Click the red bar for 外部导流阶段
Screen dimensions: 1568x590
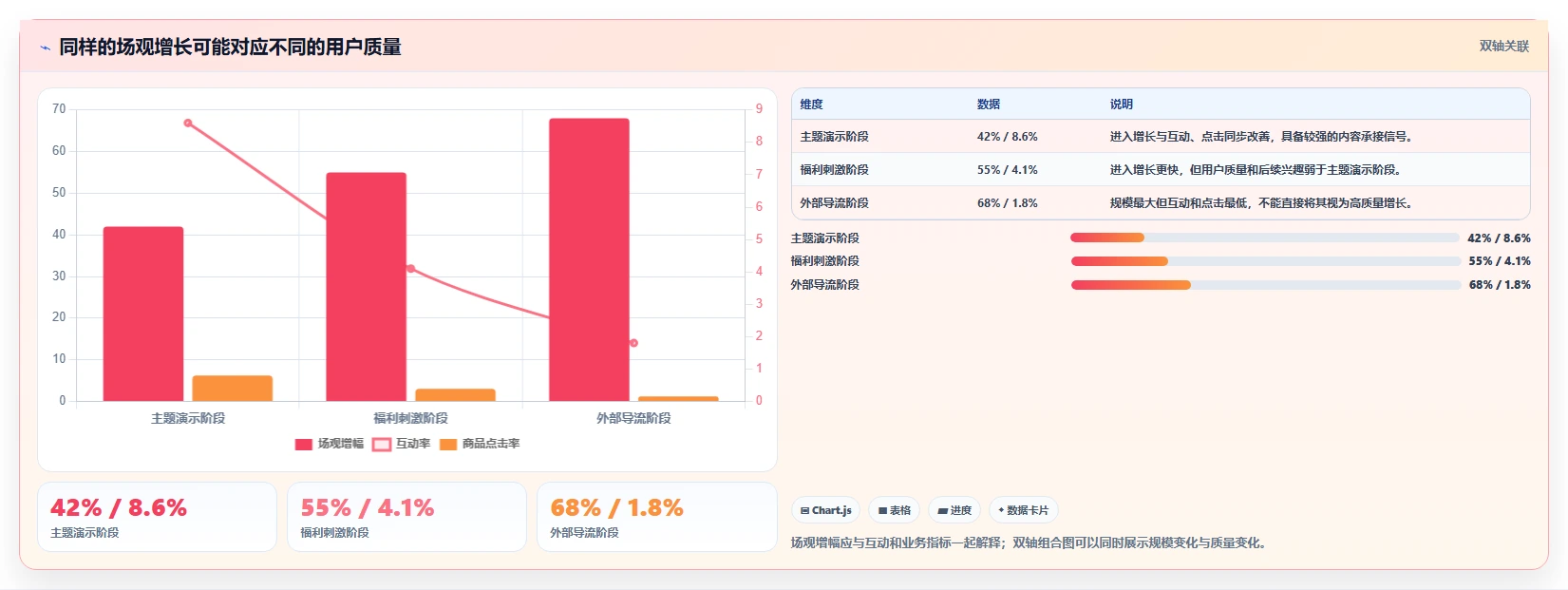pos(589,259)
